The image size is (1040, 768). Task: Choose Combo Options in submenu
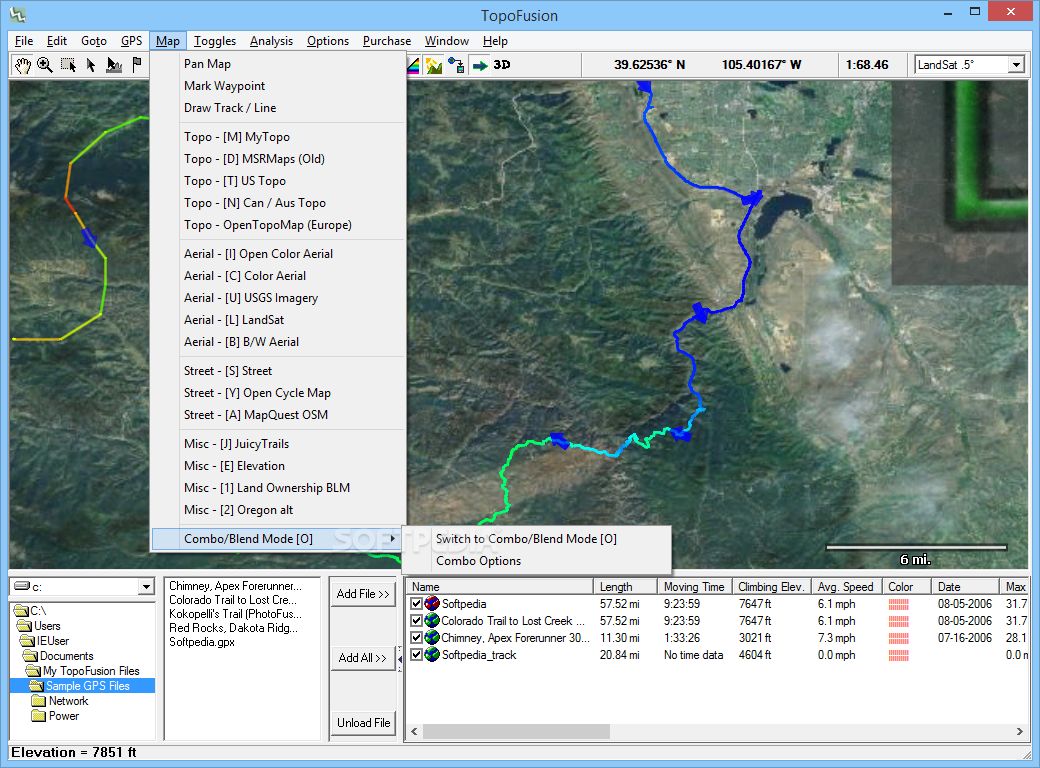click(x=478, y=560)
